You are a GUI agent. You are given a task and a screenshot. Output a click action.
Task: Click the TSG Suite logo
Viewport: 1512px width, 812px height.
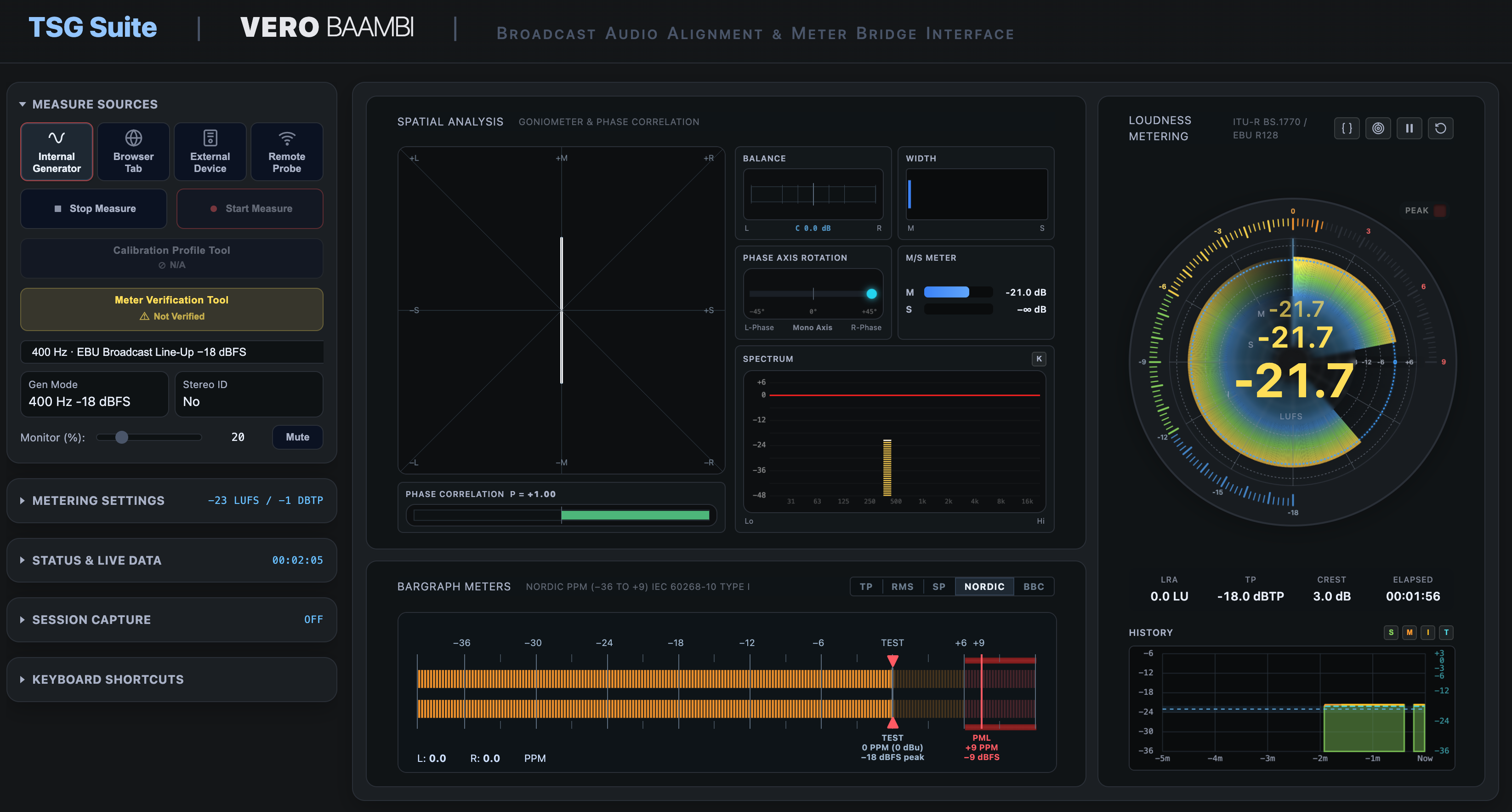93,27
